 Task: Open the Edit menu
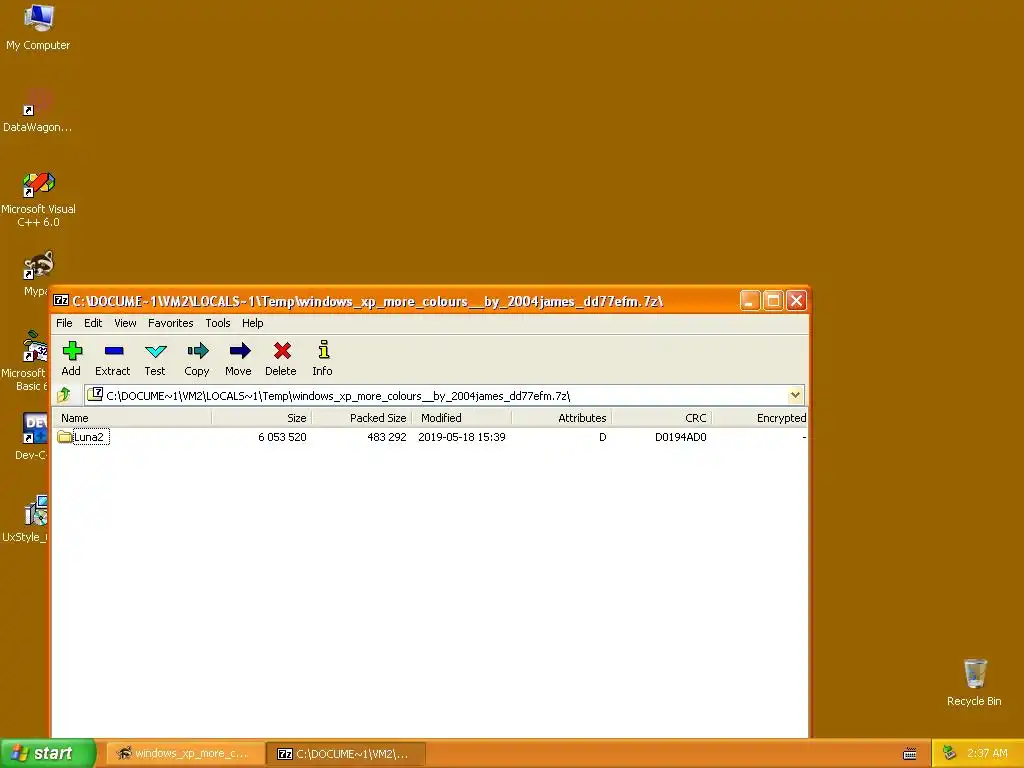tap(93, 323)
